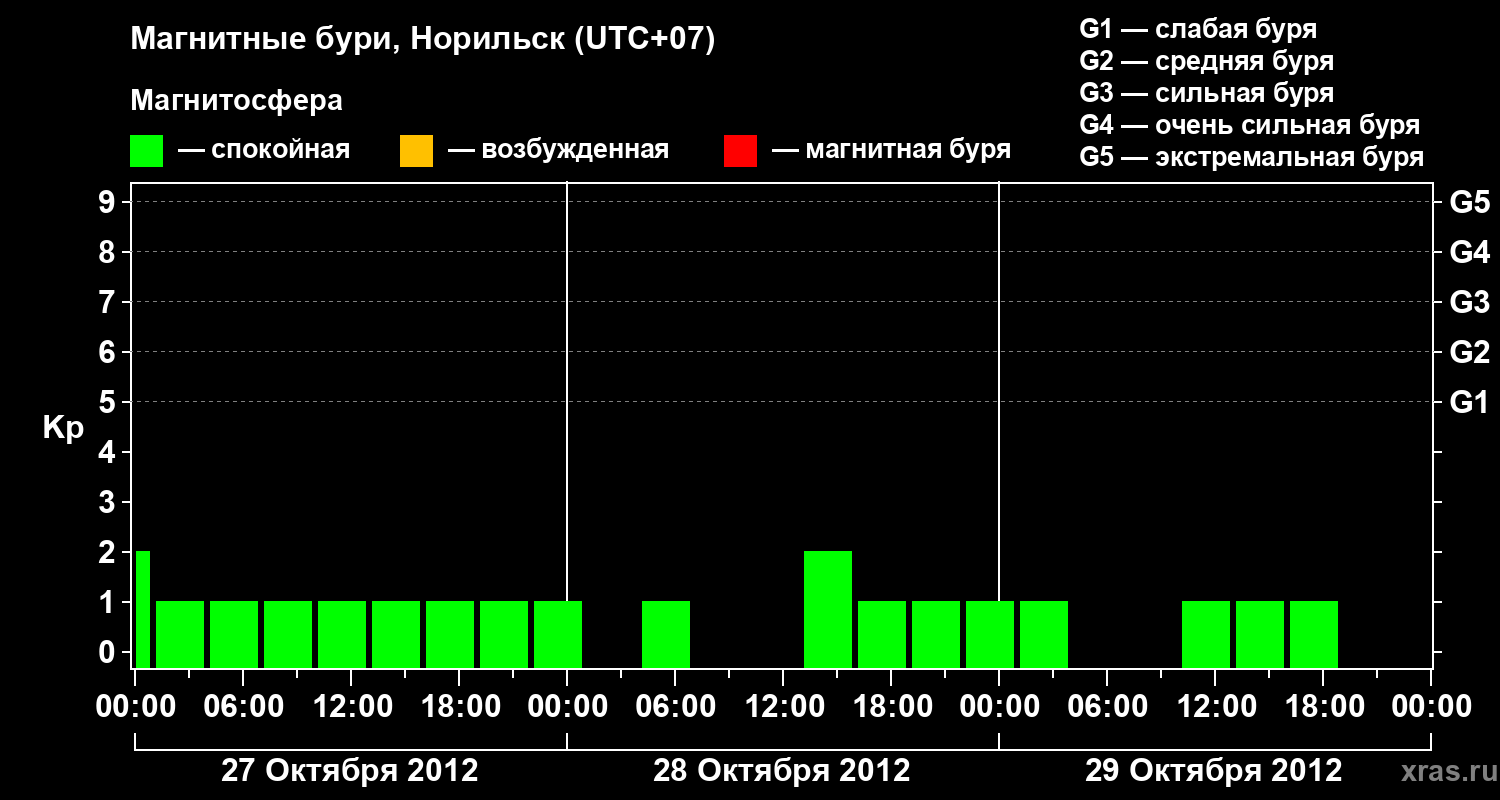Click the 27 October bar spanning 01:00 to 04:00
Image resolution: width=1500 pixels, height=800 pixels.
pos(180,634)
